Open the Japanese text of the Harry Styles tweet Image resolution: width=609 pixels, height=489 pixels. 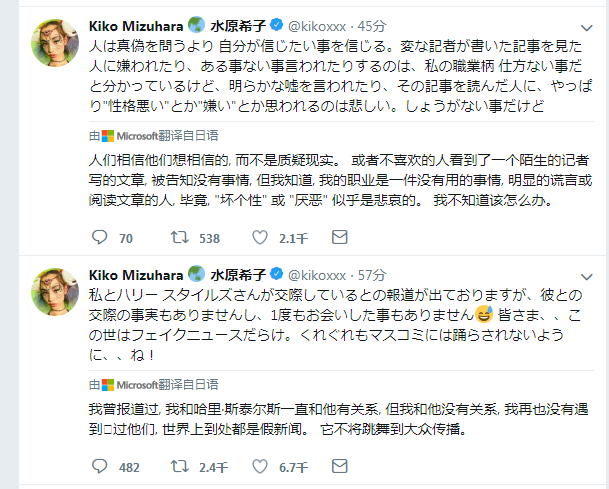pyautogui.click(x=335, y=325)
